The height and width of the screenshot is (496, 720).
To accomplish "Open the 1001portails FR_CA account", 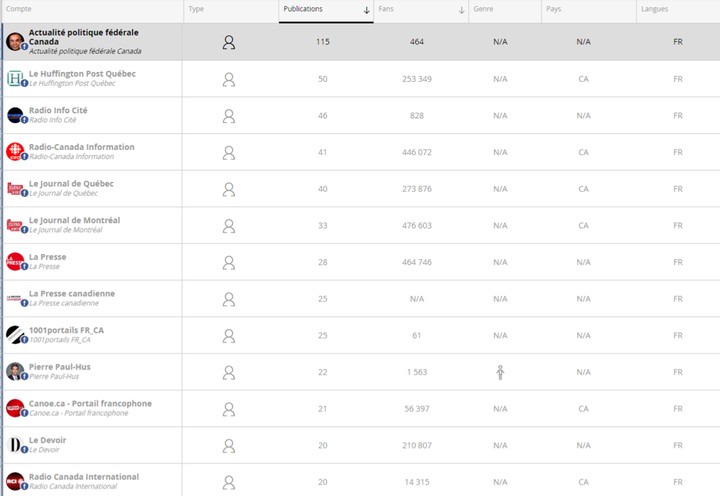I will [x=66, y=330].
